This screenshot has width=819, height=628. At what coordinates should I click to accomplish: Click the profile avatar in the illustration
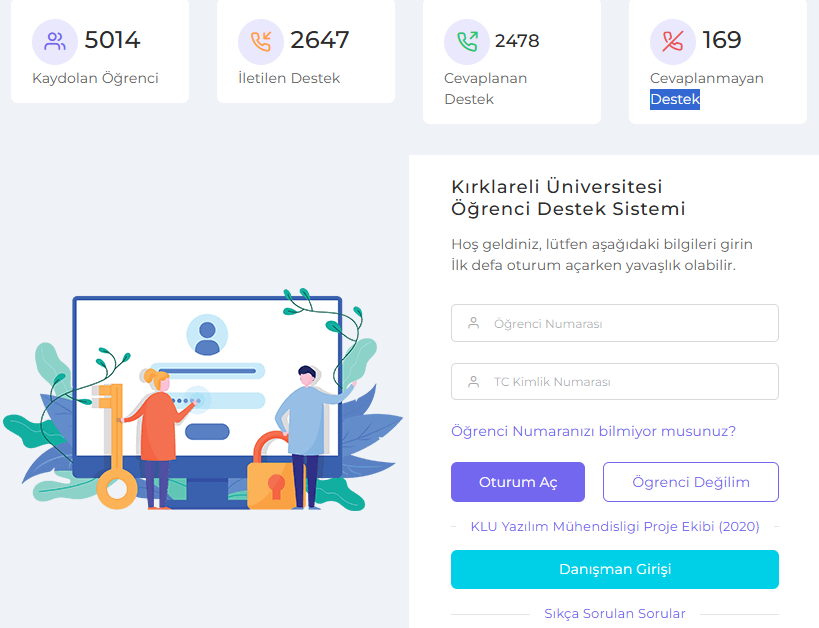(207, 335)
